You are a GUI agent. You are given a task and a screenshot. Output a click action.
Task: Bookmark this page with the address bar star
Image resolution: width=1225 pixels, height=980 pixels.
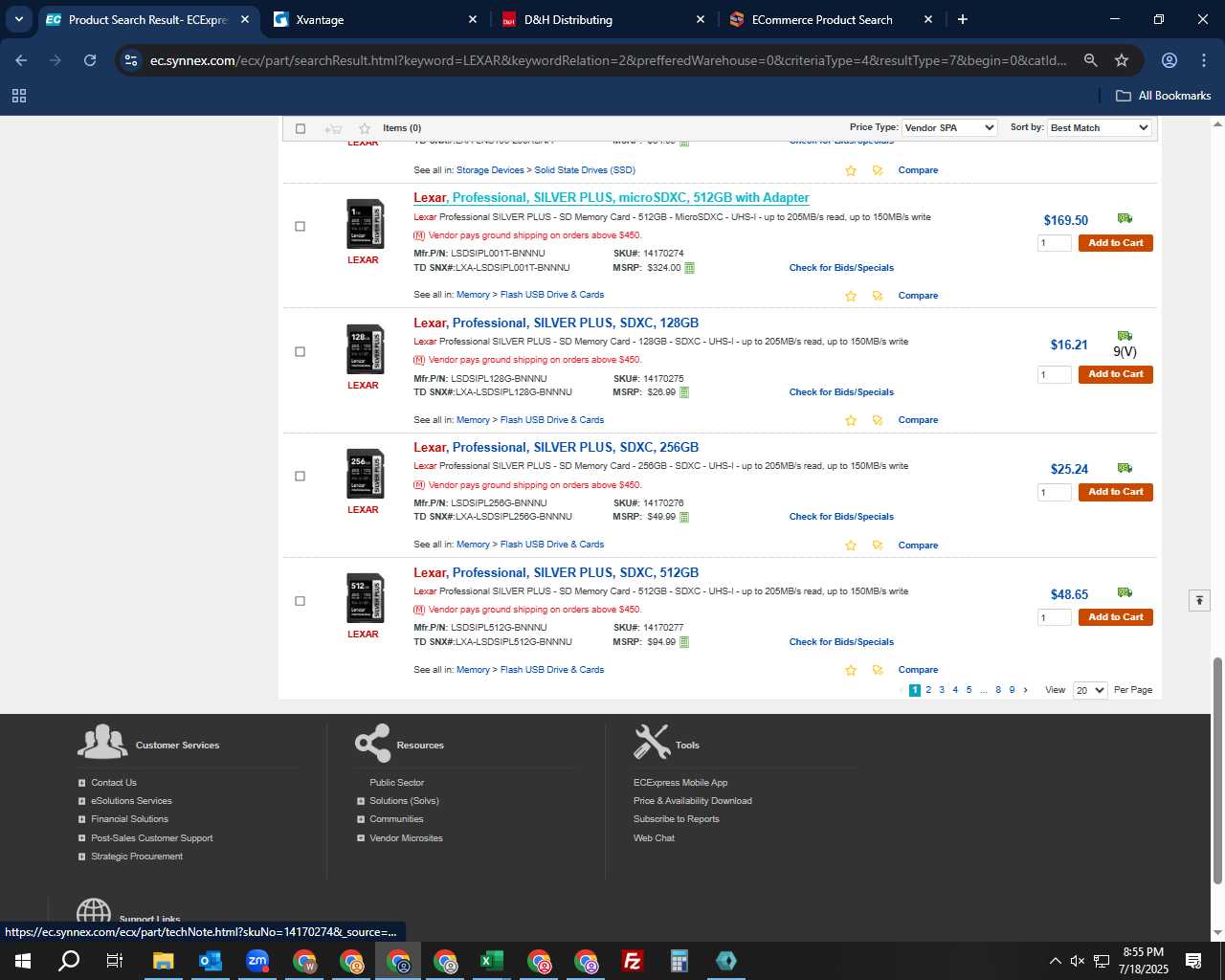coord(1122,60)
